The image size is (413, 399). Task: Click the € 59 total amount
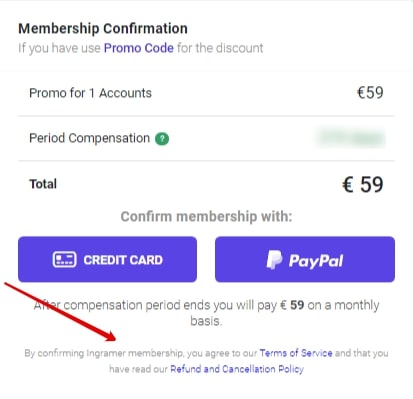[x=363, y=184]
